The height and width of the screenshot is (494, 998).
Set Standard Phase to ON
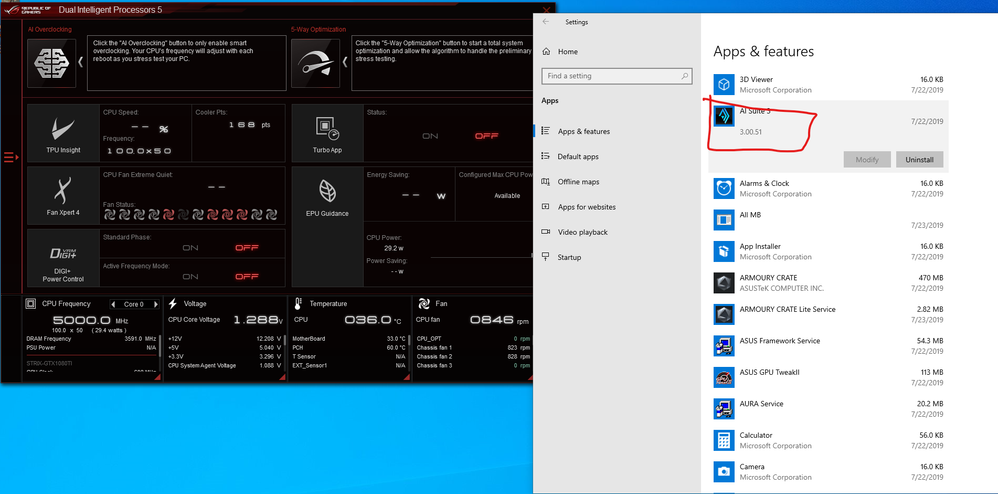pos(190,248)
